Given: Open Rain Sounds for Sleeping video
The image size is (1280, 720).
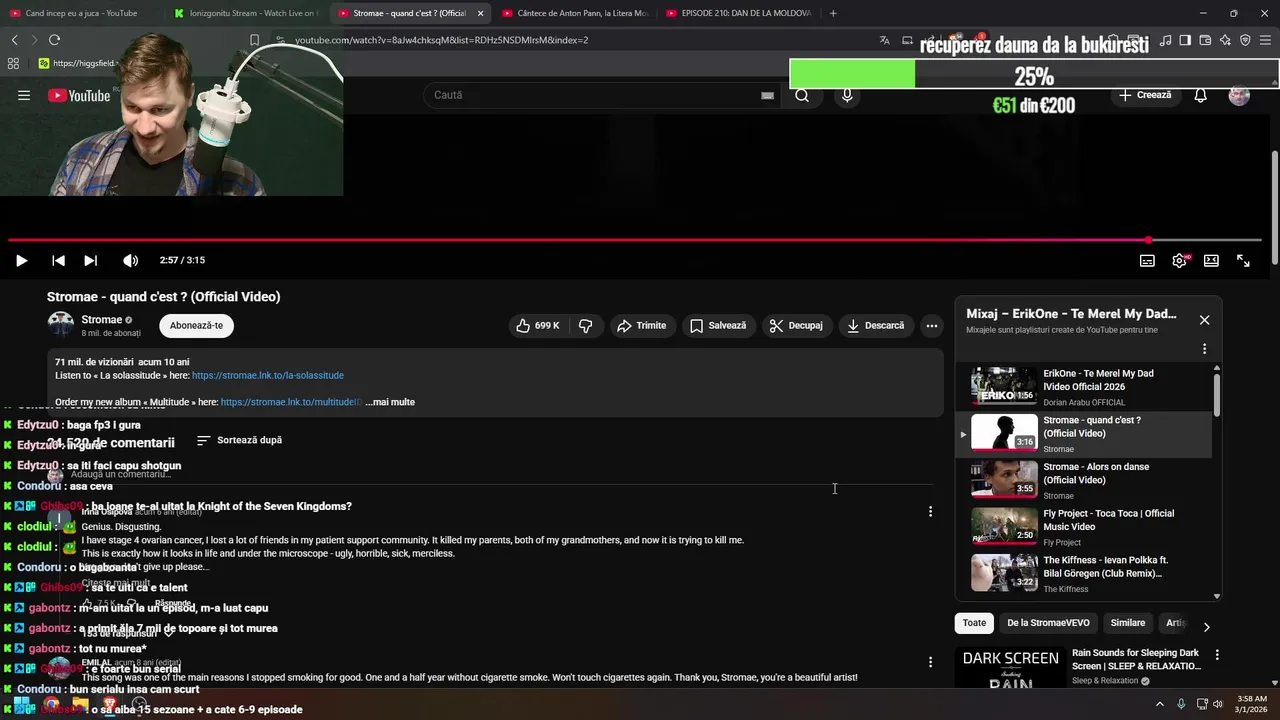Looking at the screenshot, I should pyautogui.click(x=1136, y=659).
